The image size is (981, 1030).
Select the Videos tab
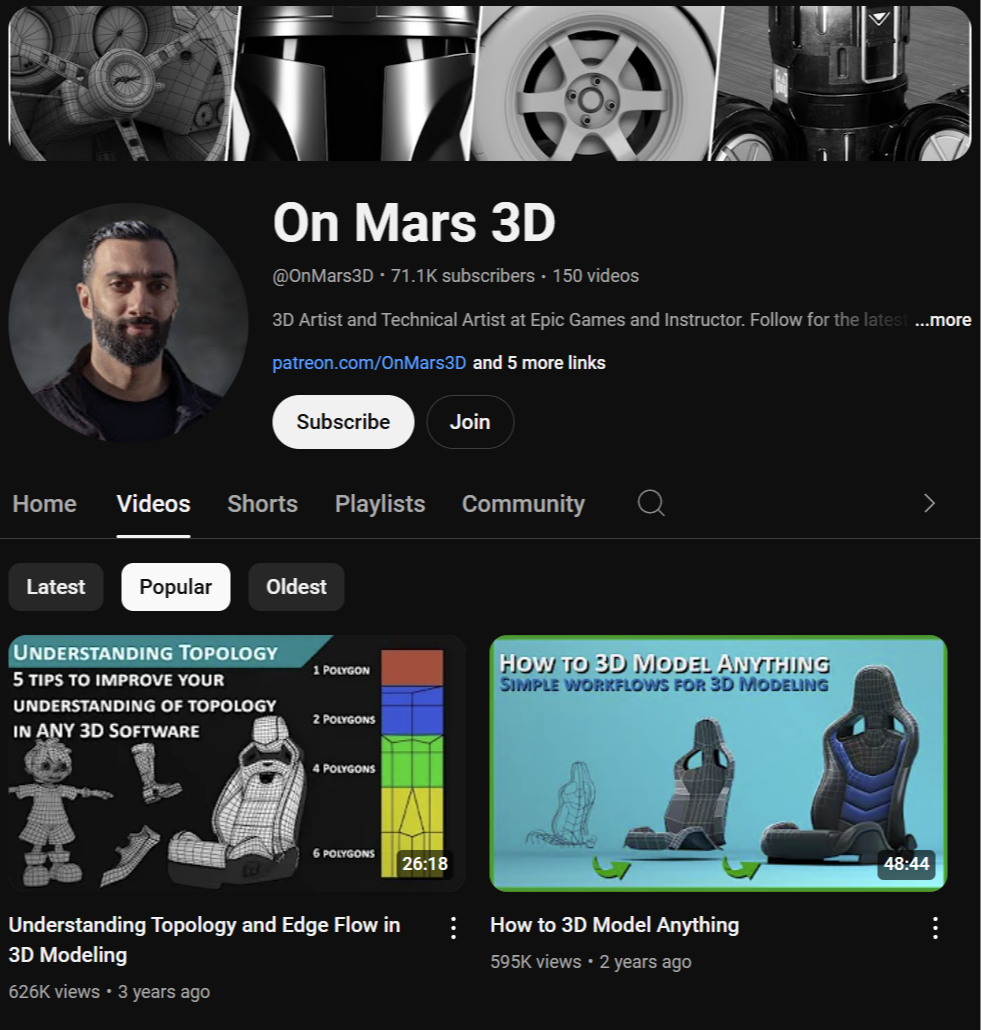click(154, 504)
